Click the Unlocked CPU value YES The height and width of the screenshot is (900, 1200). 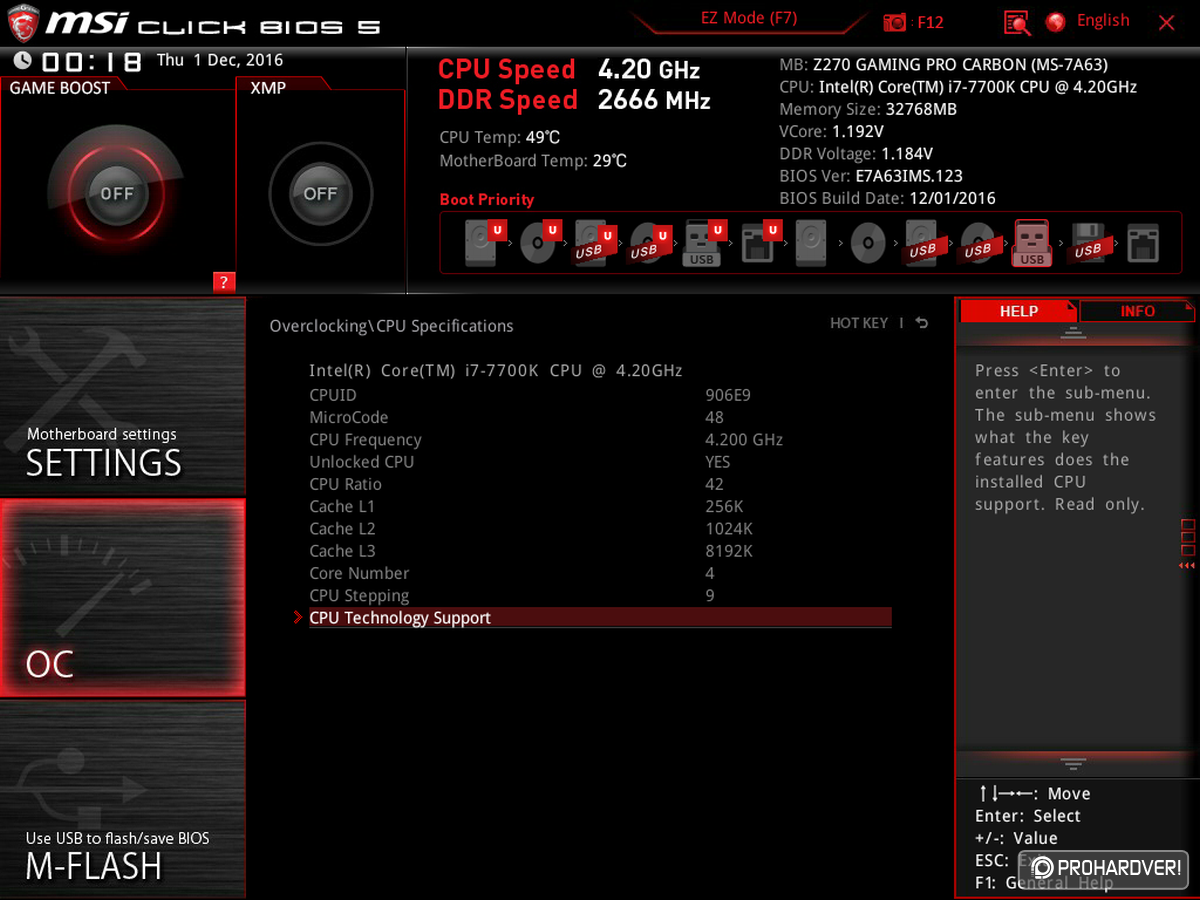coord(718,462)
